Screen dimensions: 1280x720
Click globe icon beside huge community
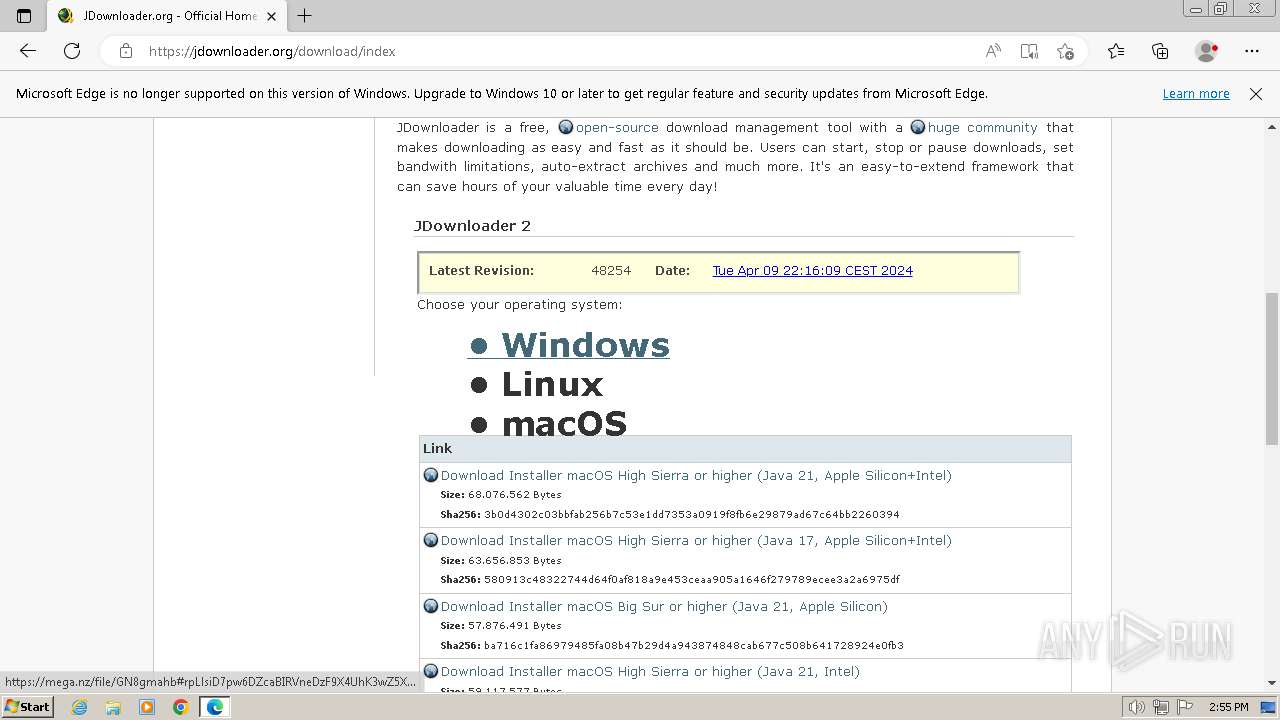[918, 127]
